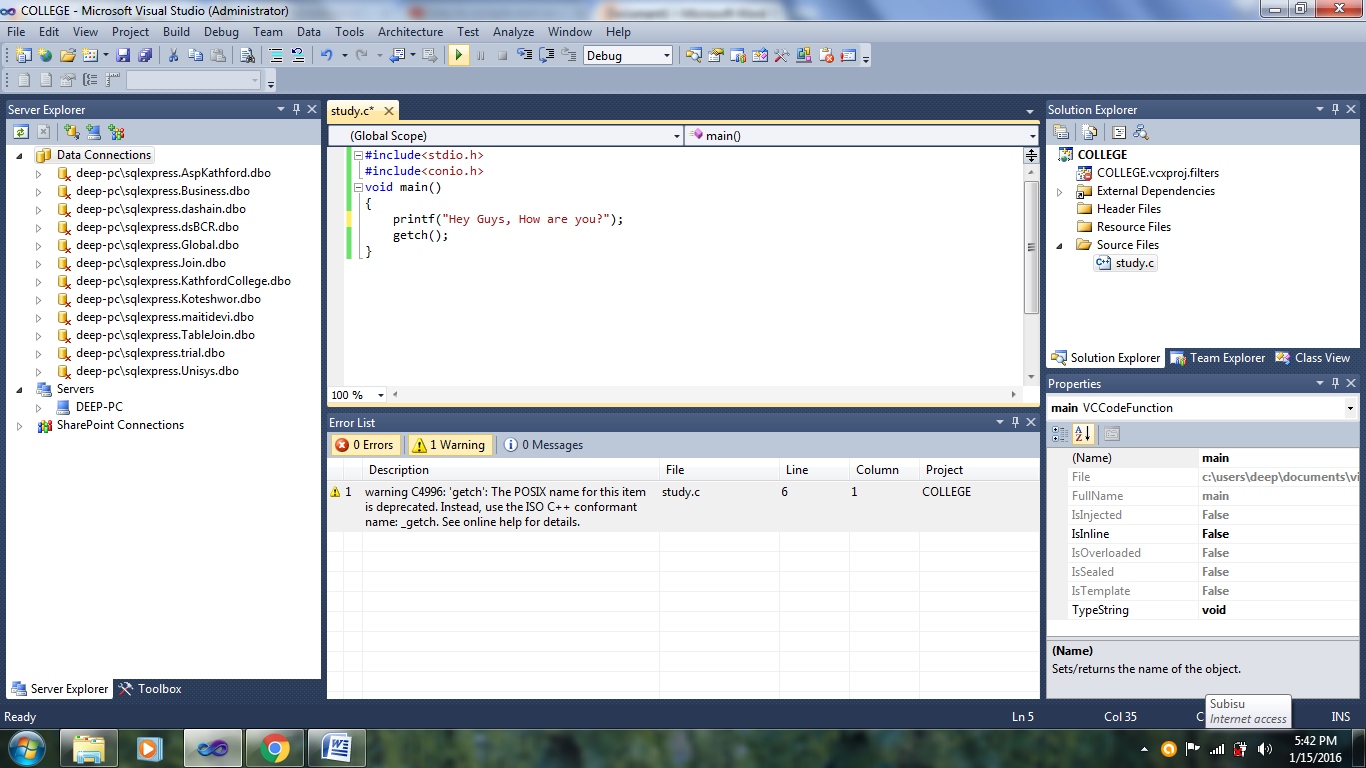Sort Properties alphabetically
This screenshot has height=768, width=1366.
click(1082, 434)
